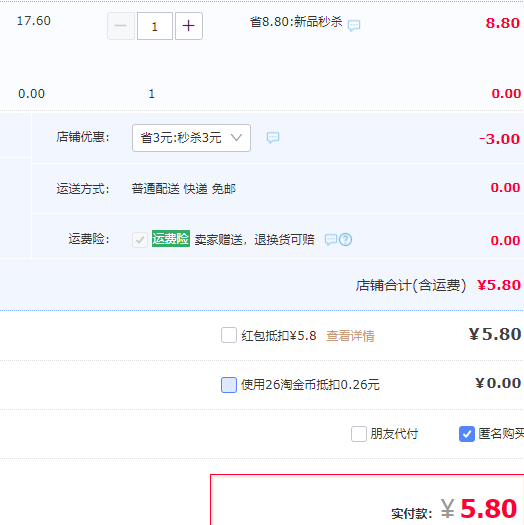
Task: Open the 查看详情 link for red envelope
Action: pyautogui.click(x=350, y=336)
